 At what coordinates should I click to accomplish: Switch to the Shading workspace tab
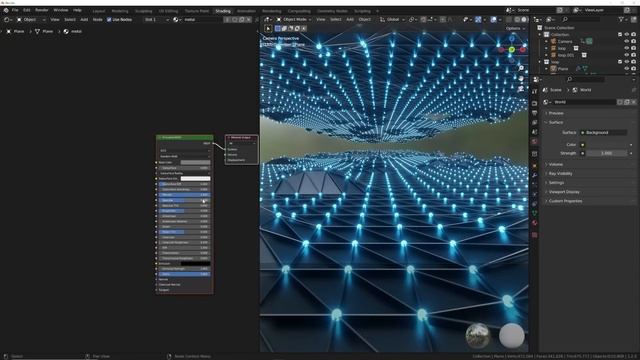tap(223, 11)
